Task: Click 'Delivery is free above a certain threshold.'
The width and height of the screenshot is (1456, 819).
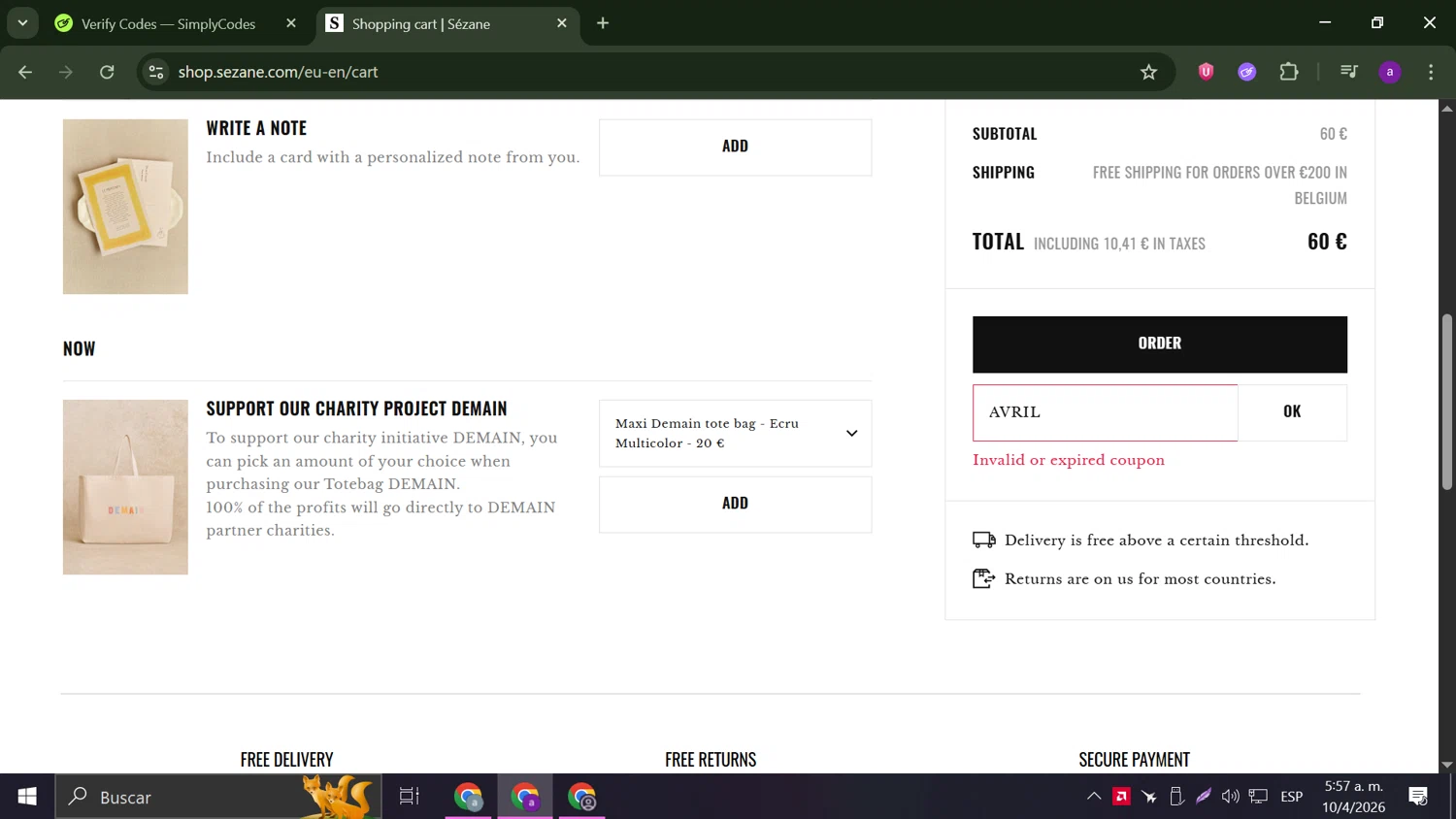Action: coord(1156,541)
